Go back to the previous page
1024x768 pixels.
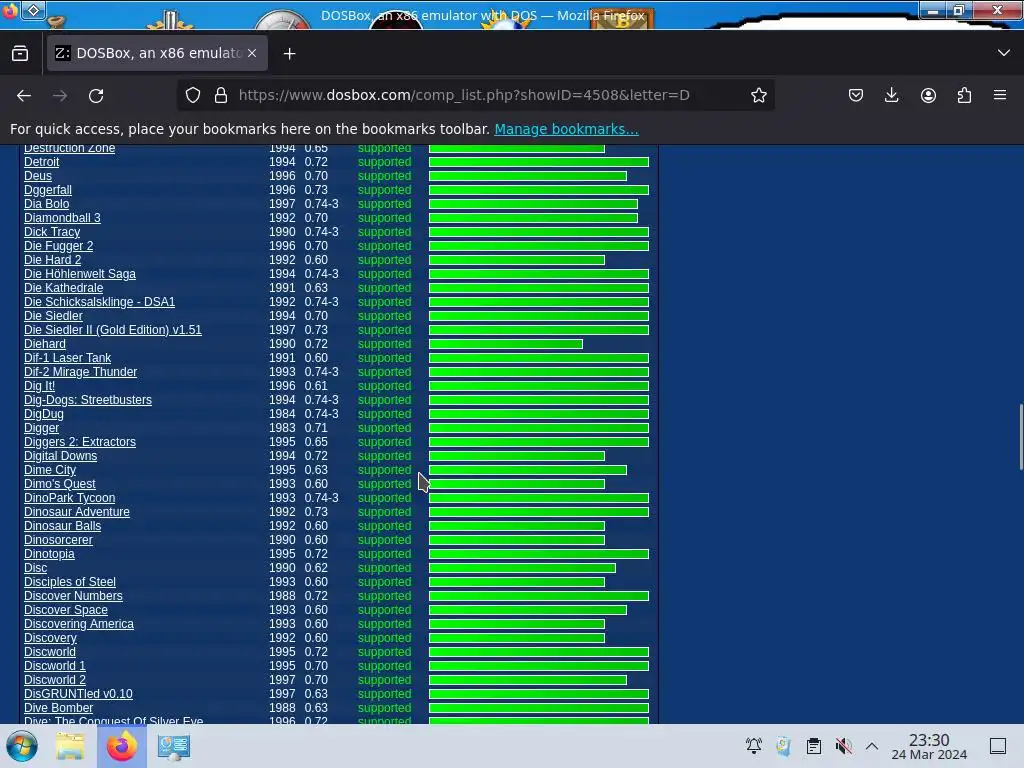24,95
